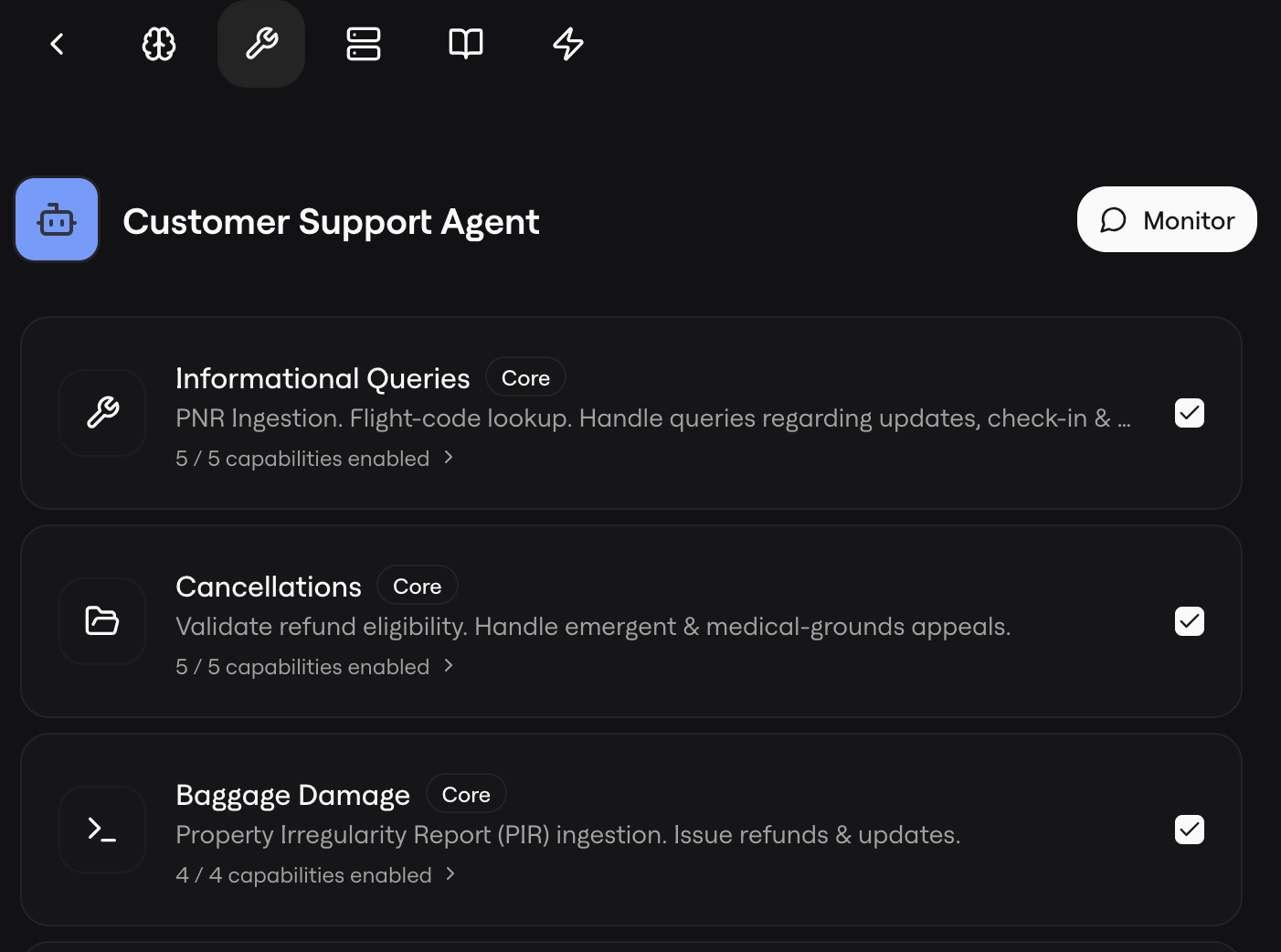Open the brain icon tab
The image size is (1281, 952).
[x=159, y=44]
